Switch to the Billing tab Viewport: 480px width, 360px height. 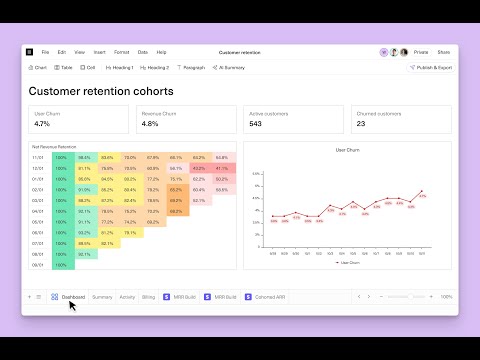[148, 297]
